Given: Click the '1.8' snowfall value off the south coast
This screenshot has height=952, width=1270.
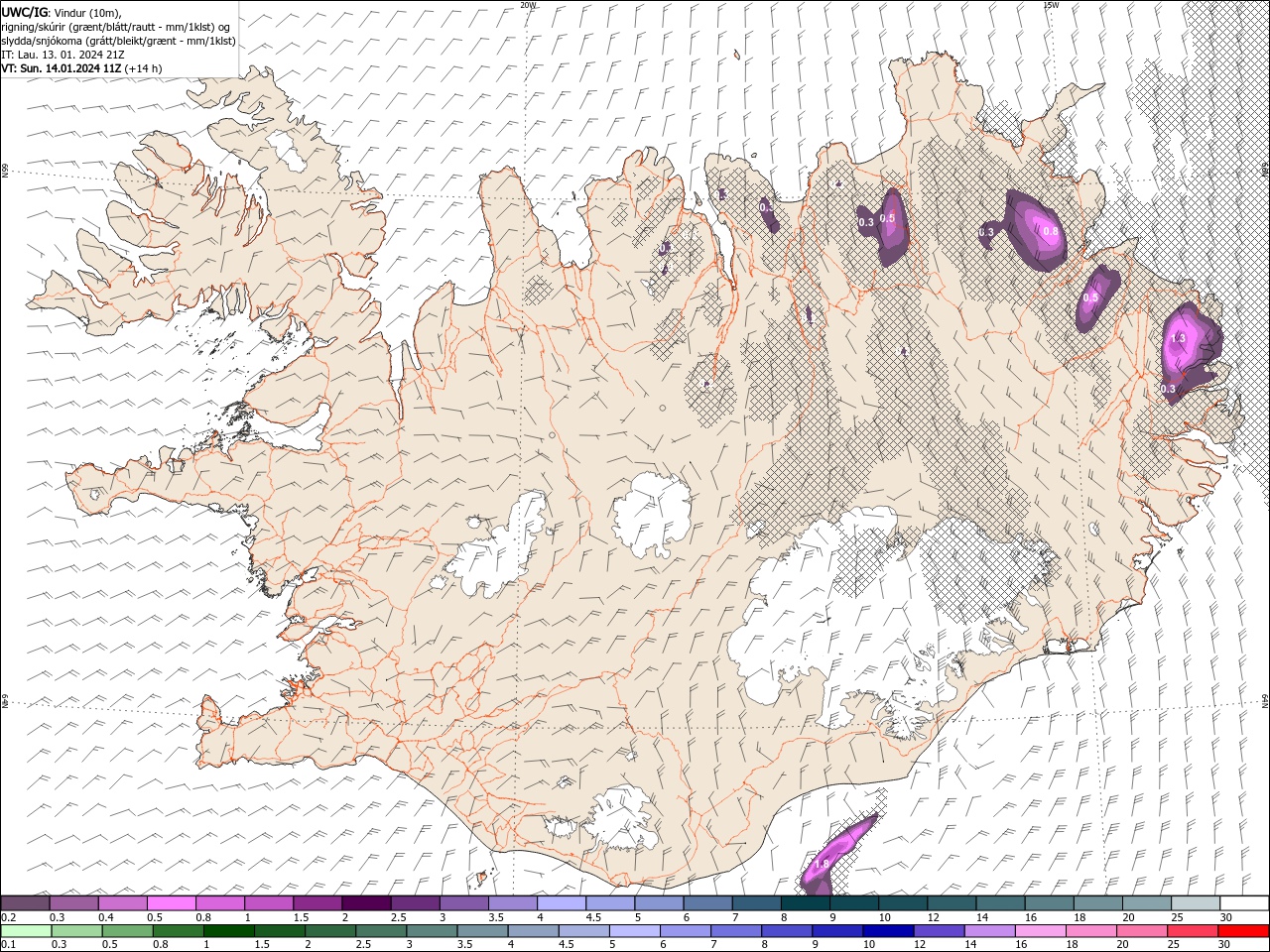Looking at the screenshot, I should 822,865.
